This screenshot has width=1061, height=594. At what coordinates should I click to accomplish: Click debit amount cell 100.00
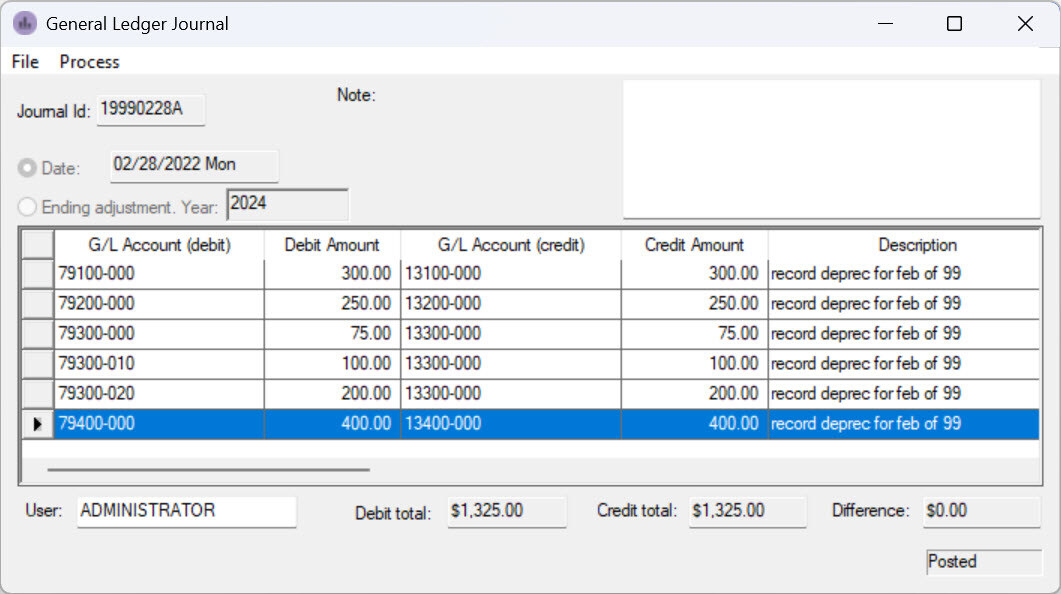pos(332,364)
